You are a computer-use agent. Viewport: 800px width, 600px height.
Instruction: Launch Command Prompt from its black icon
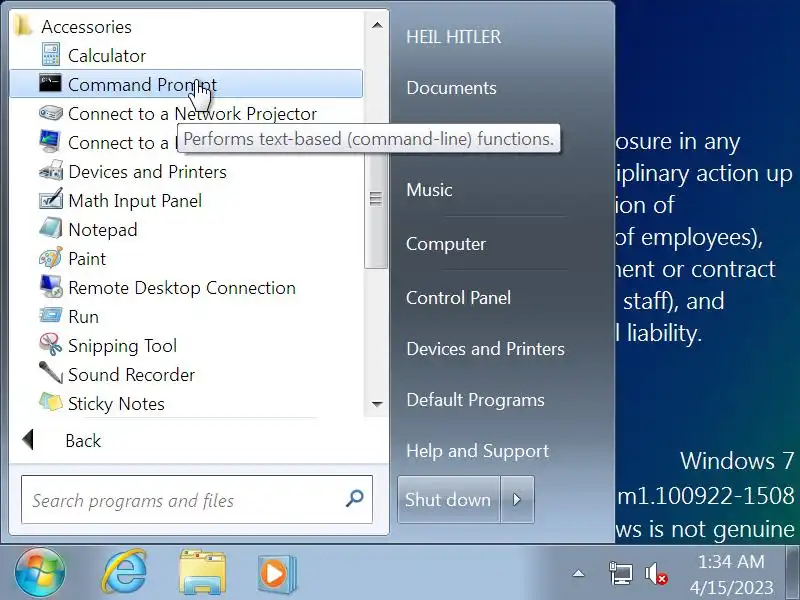click(51, 84)
